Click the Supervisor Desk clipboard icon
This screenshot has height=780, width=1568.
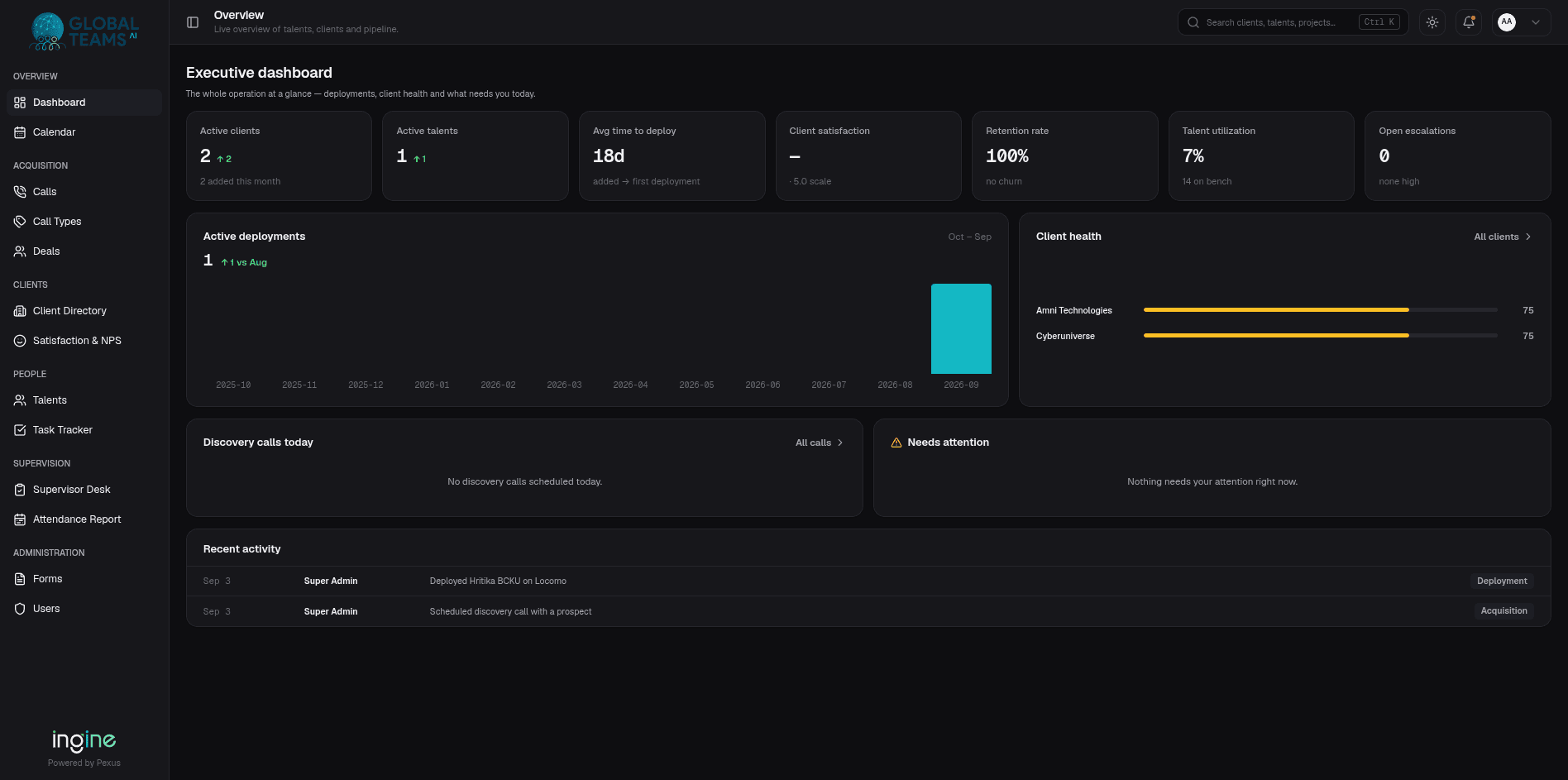tap(20, 490)
